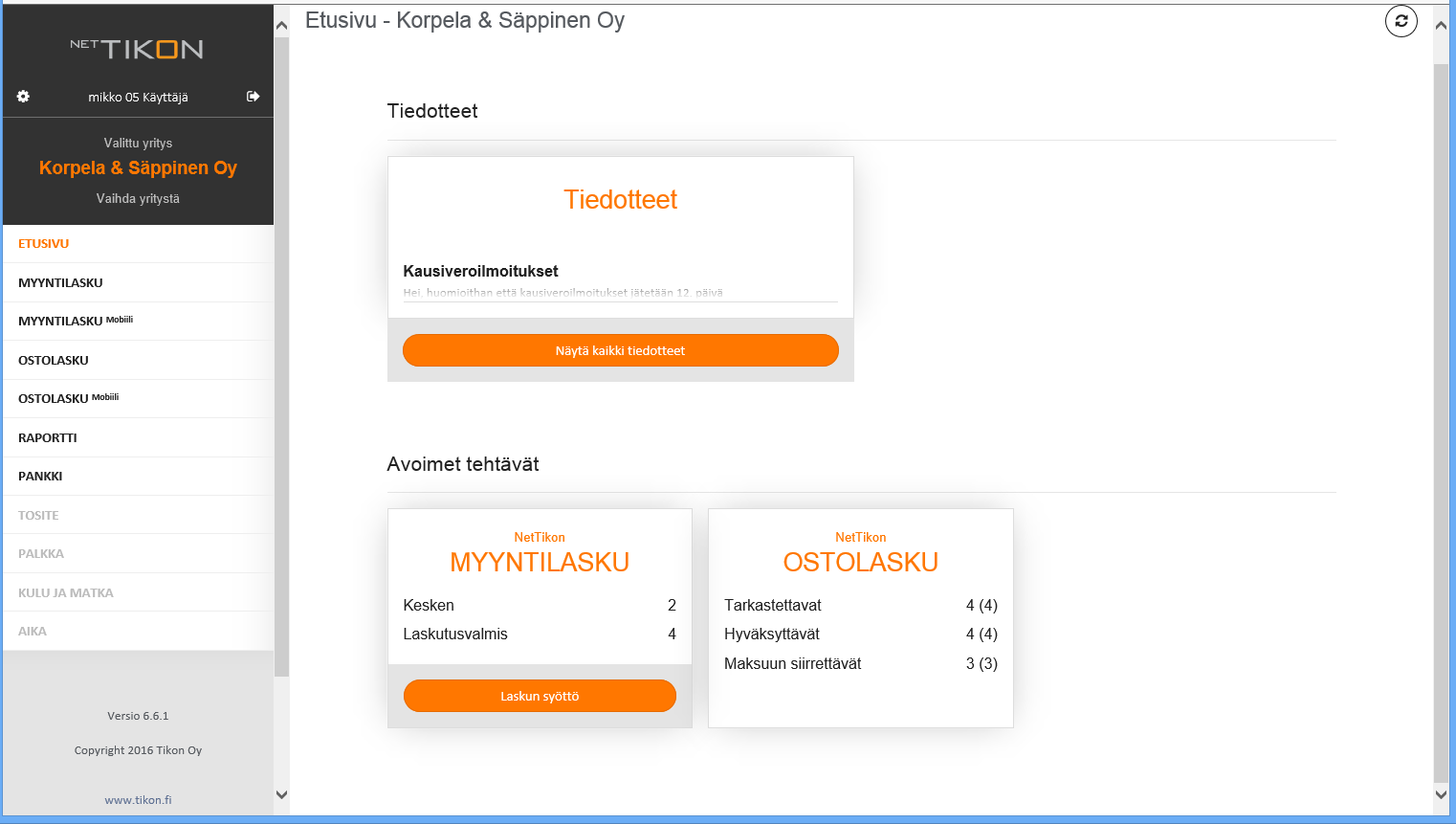The width and height of the screenshot is (1456, 824).
Task: Open the www.tikon.fi link
Action: (138, 800)
